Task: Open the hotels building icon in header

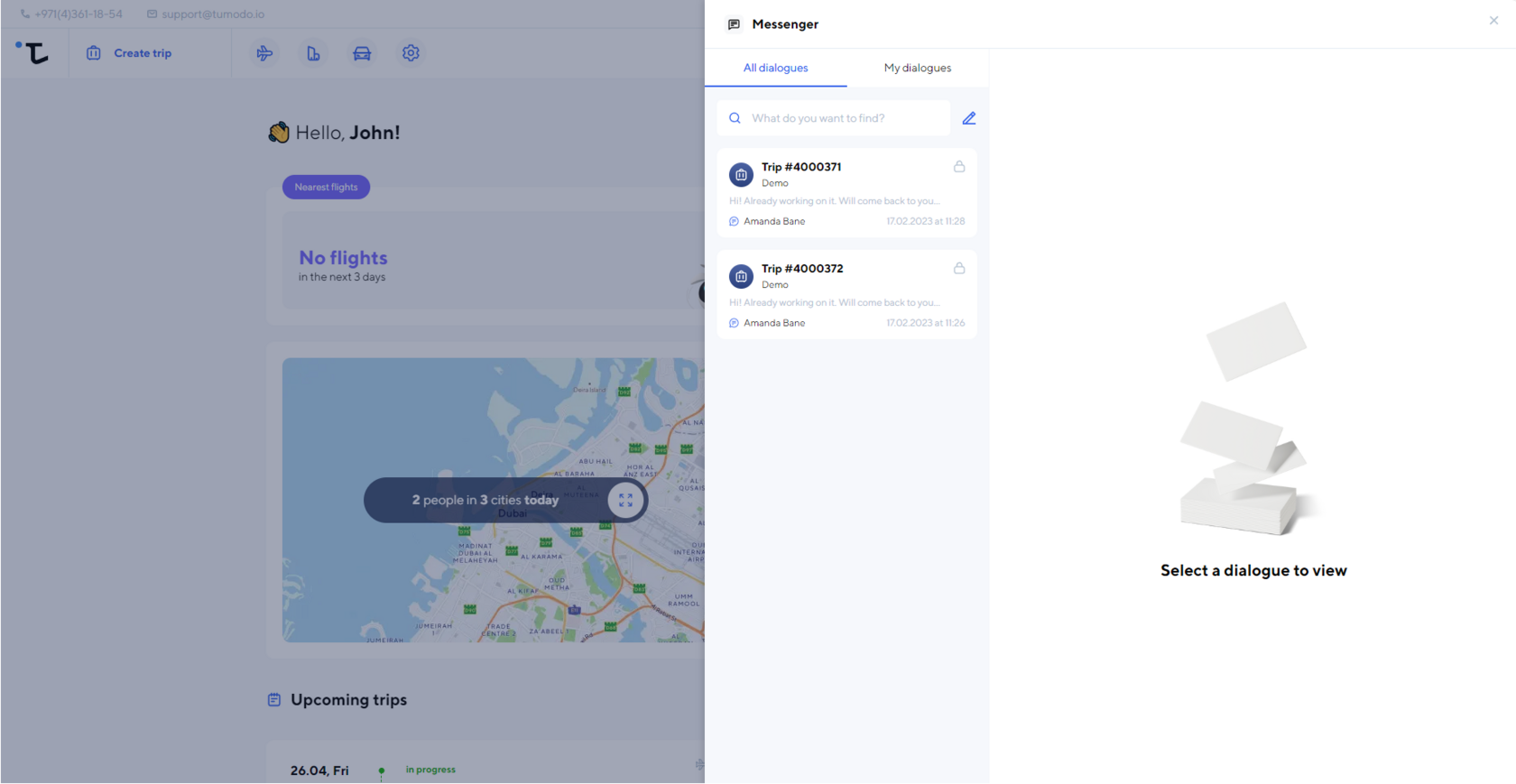Action: [313, 53]
